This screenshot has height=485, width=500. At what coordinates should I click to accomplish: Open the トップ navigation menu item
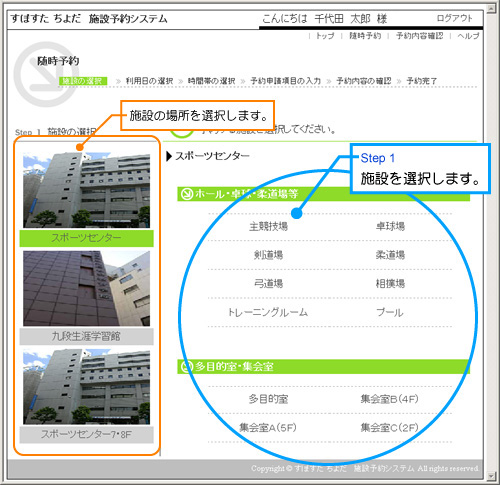coord(325,36)
